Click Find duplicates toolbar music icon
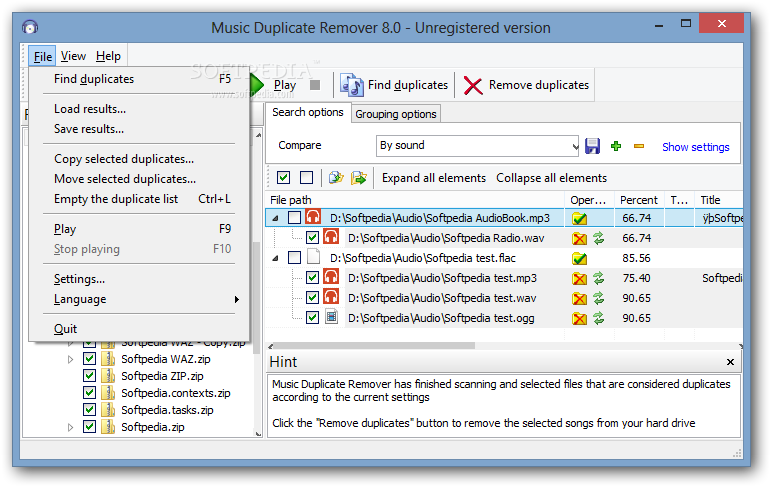 352,85
